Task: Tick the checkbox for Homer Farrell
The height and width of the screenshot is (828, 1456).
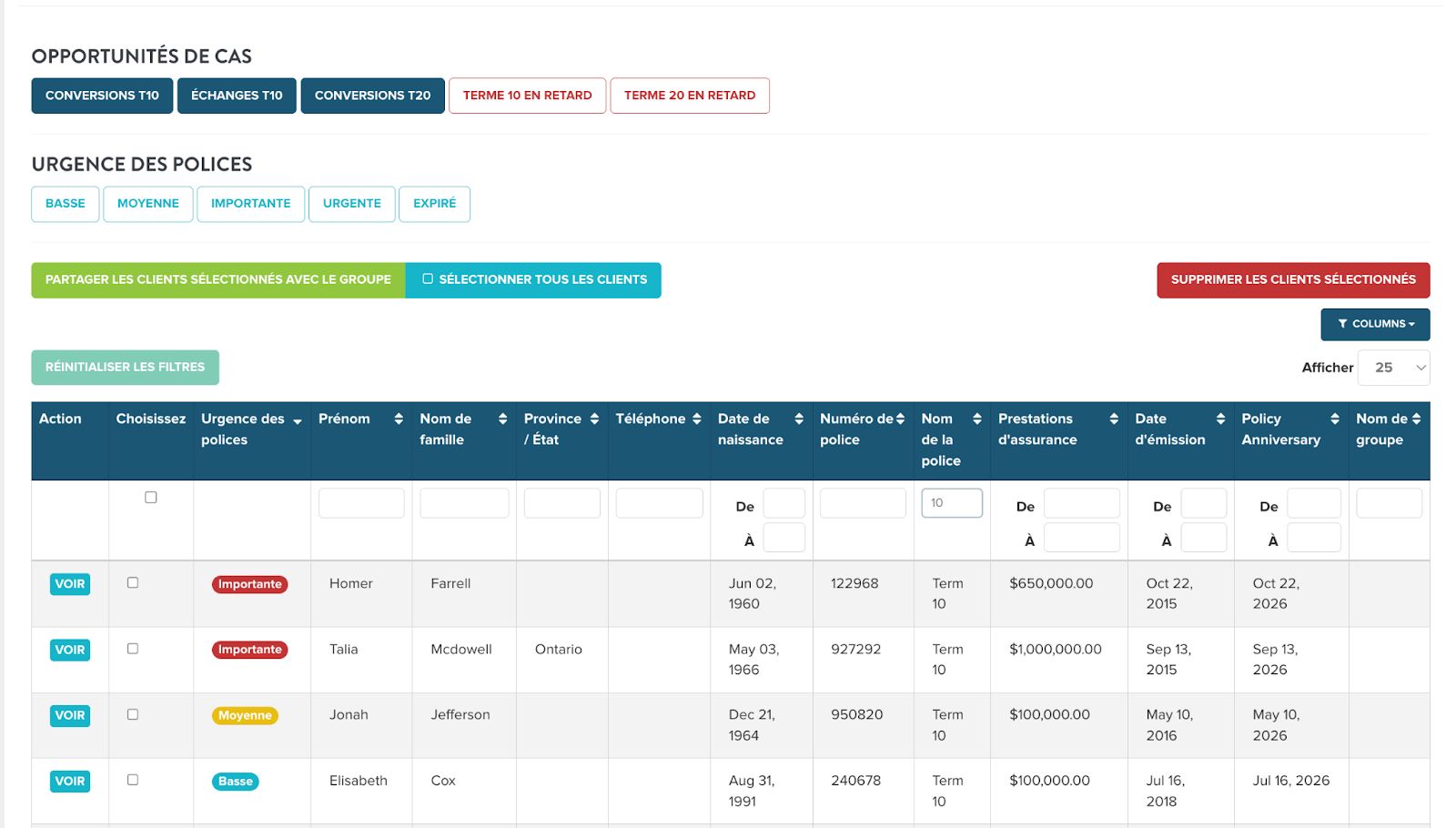Action: 133,583
